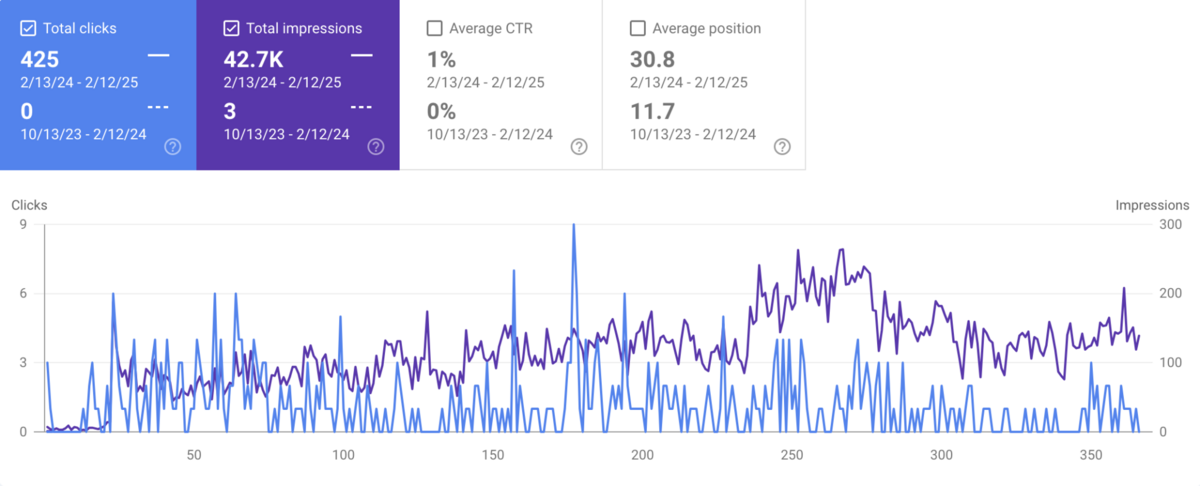This screenshot has width=1200, height=486.
Task: Click the Impressions axis label
Action: point(1152,205)
